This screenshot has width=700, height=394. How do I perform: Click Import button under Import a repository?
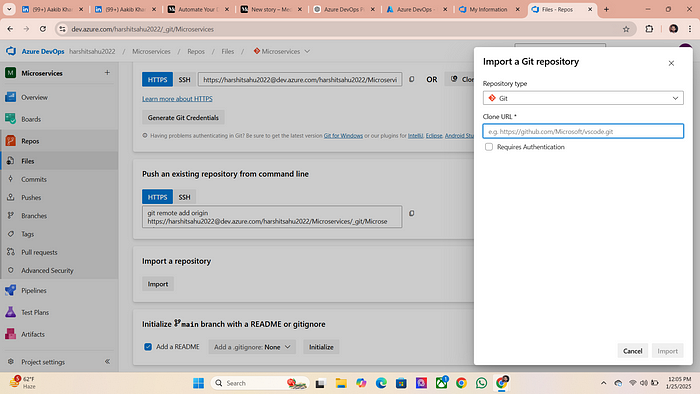[158, 284]
